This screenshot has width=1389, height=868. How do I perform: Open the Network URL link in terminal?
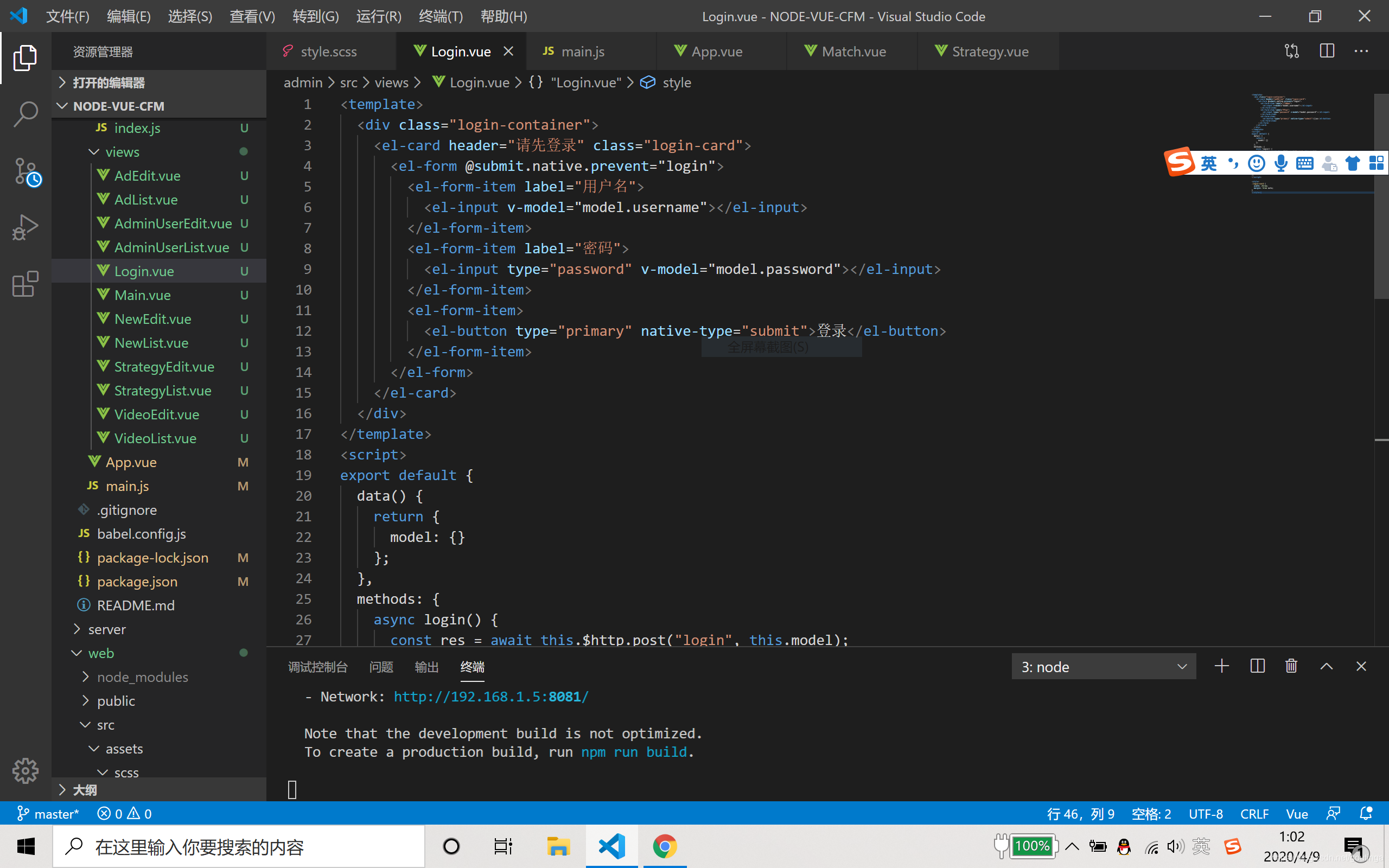490,697
